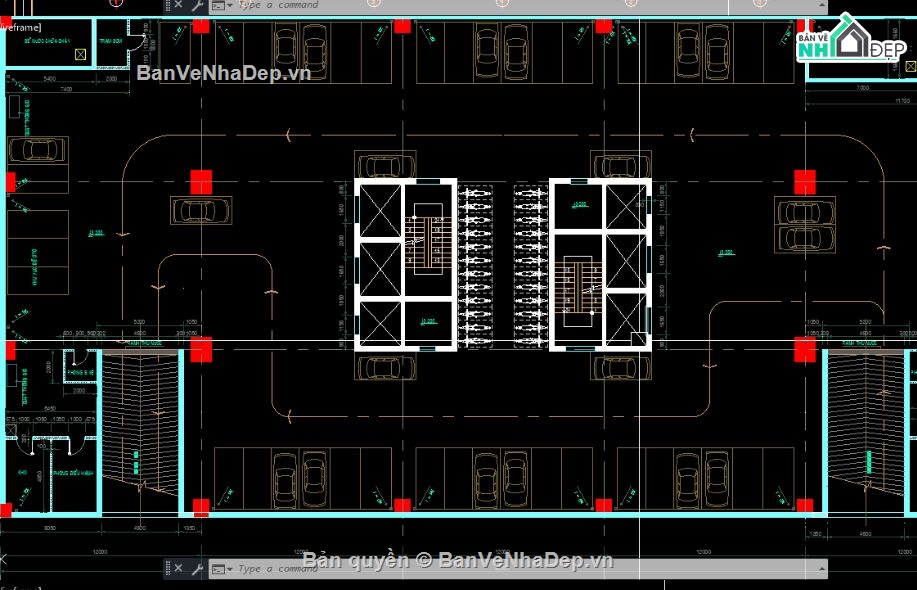Open the top command line's wrench customize menu
This screenshot has height=590, width=917.
195,5
